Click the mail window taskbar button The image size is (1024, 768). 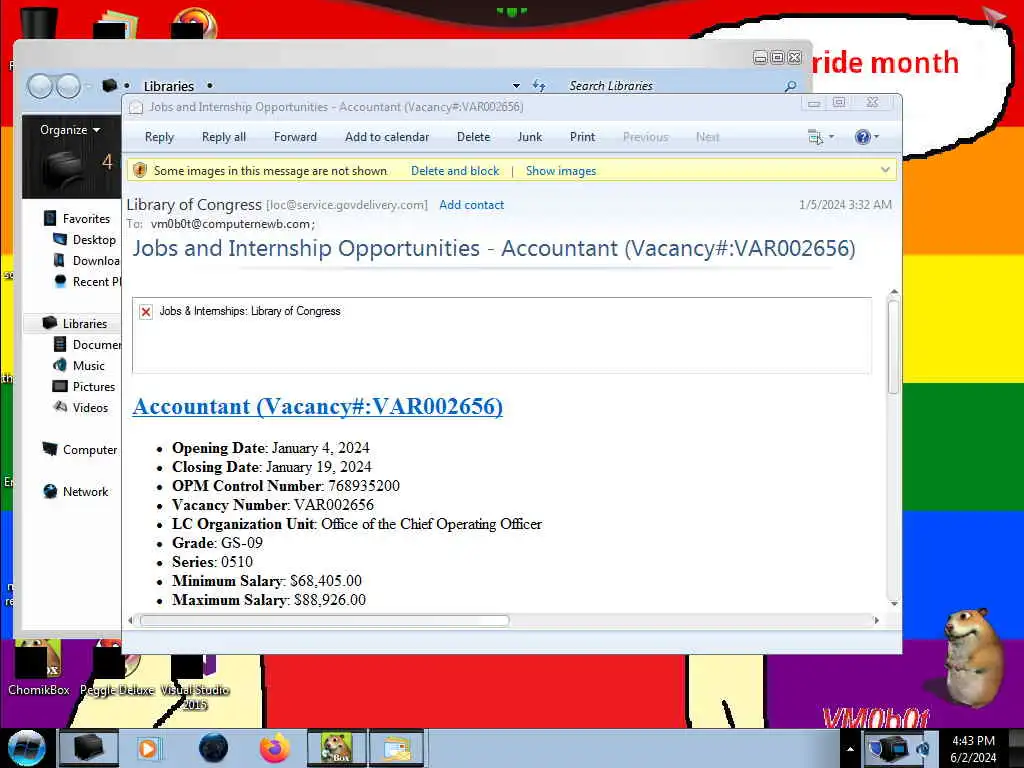click(396, 748)
